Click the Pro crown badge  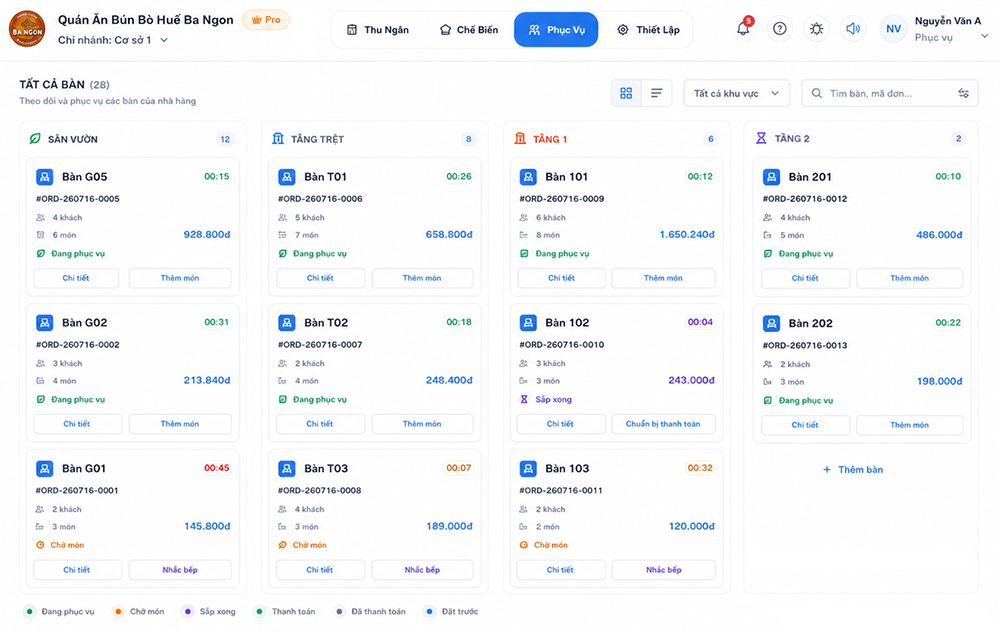(x=266, y=20)
